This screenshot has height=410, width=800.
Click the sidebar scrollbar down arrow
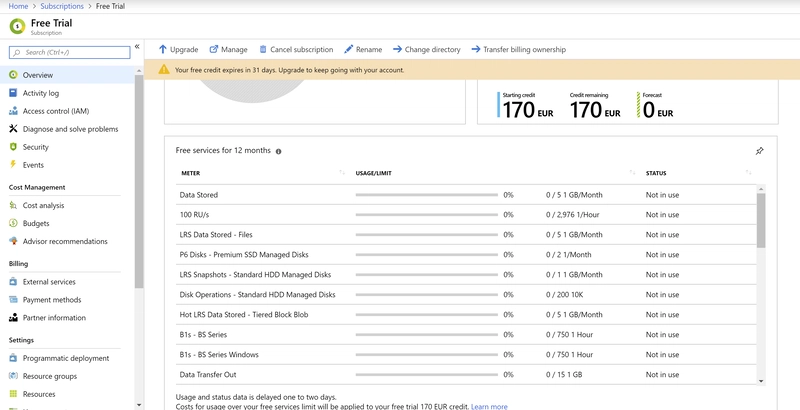139,405
